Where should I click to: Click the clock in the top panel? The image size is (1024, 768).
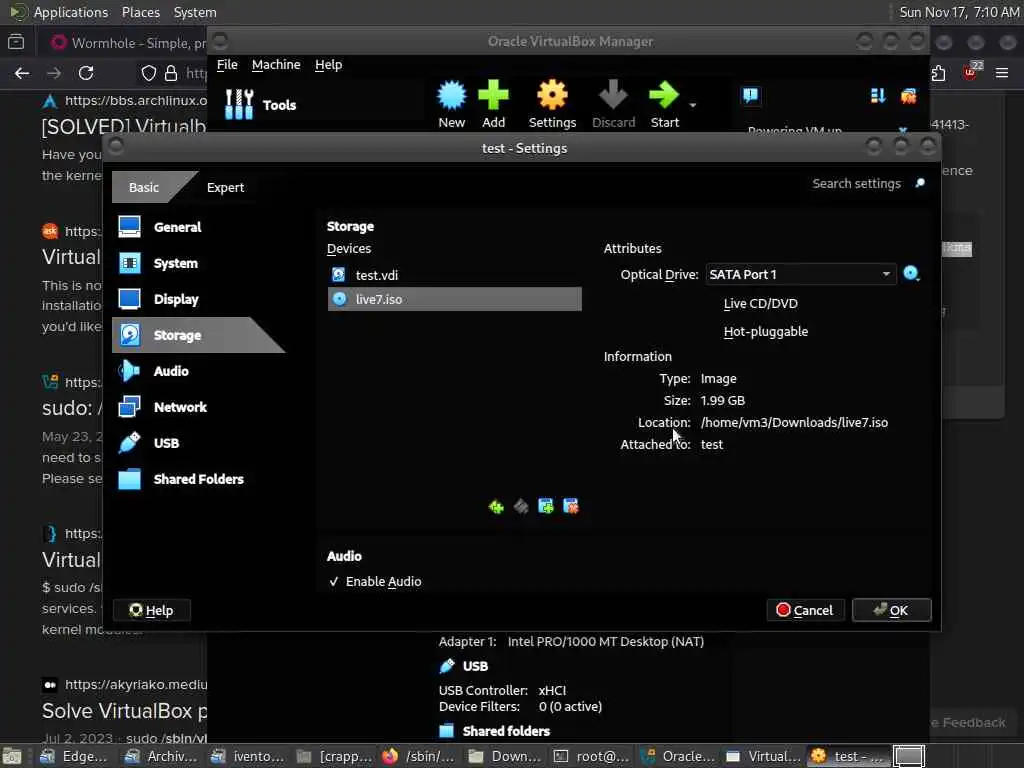click(x=959, y=12)
